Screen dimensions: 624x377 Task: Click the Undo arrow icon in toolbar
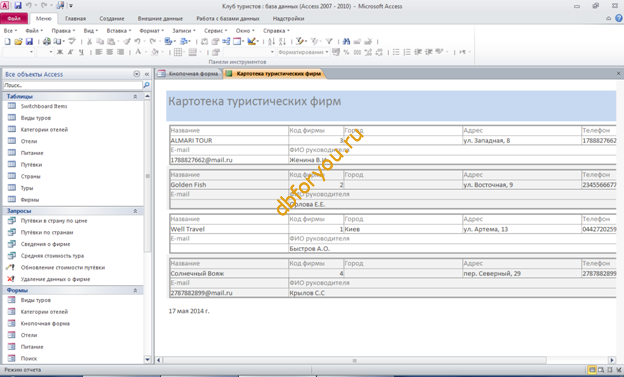(x=137, y=41)
